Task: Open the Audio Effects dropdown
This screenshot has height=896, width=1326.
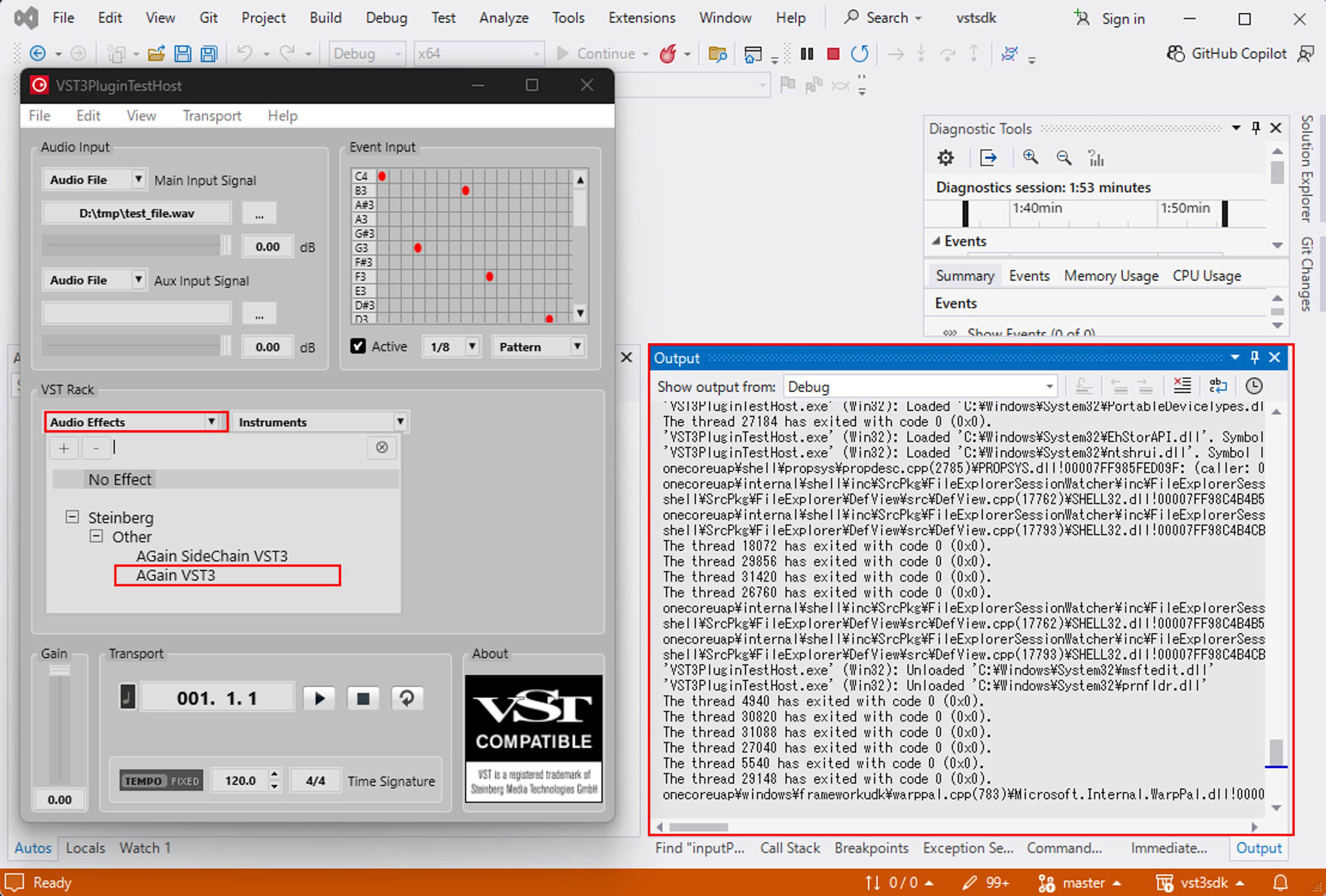Action: pyautogui.click(x=212, y=421)
